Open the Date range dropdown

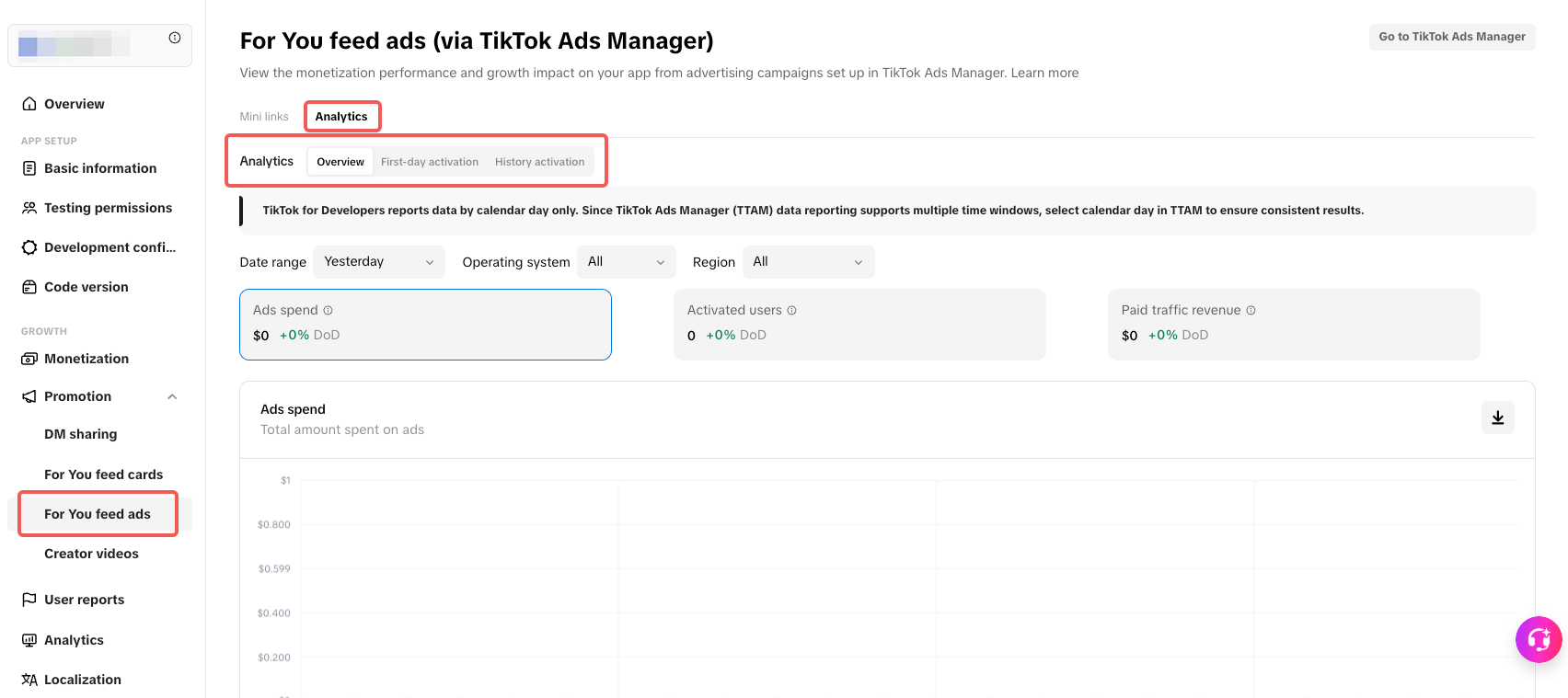[378, 262]
